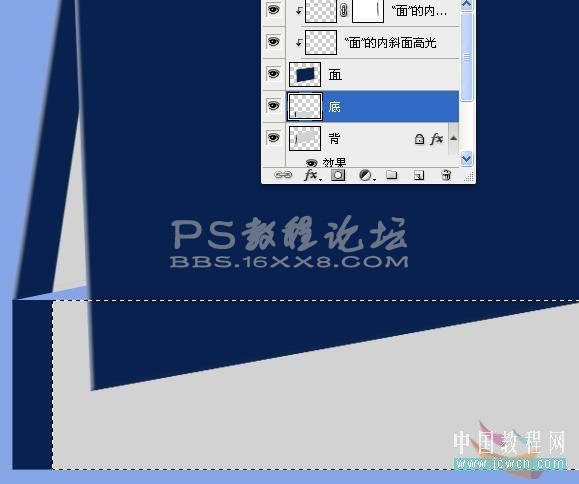The image size is (579, 484).
Task: Create a new layer group folder
Action: [392, 175]
